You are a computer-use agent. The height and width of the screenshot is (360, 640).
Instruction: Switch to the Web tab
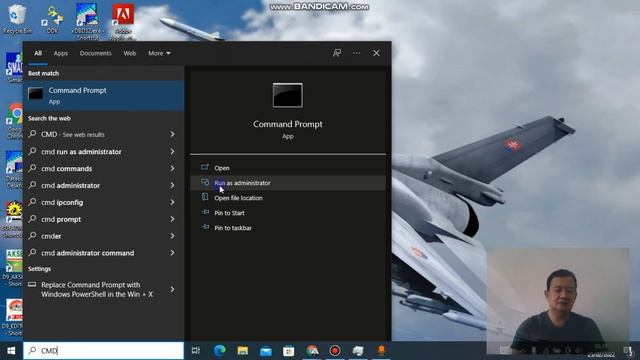click(x=130, y=53)
